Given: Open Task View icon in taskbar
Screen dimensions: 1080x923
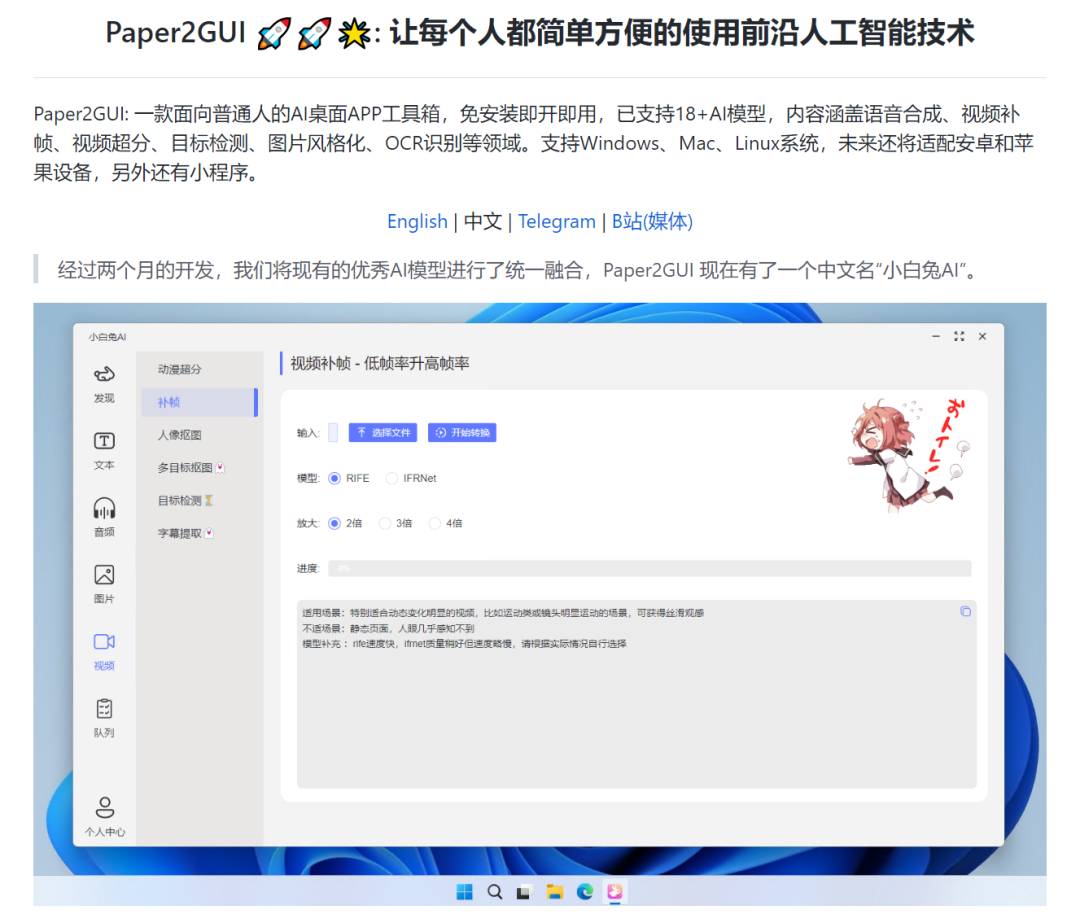Looking at the screenshot, I should [x=524, y=892].
